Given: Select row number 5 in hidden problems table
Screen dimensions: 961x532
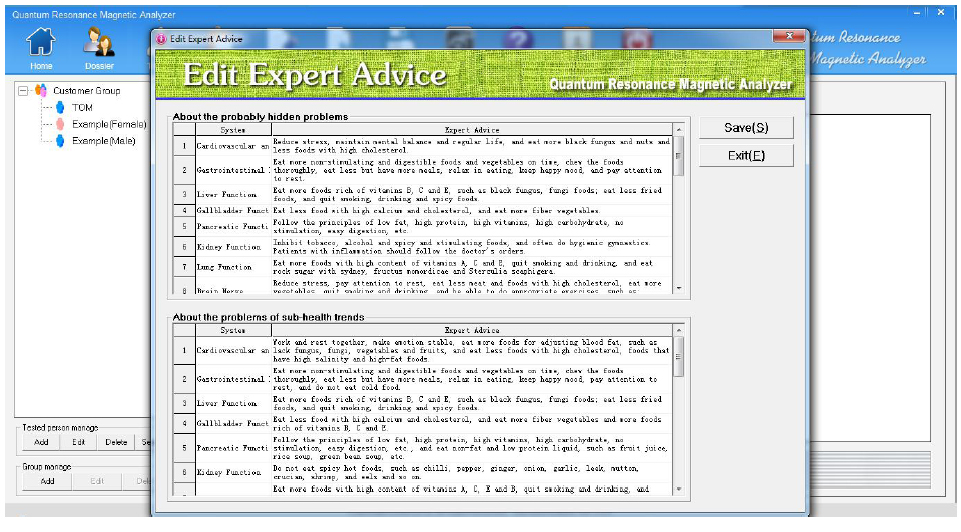Looking at the screenshot, I should pos(184,227).
